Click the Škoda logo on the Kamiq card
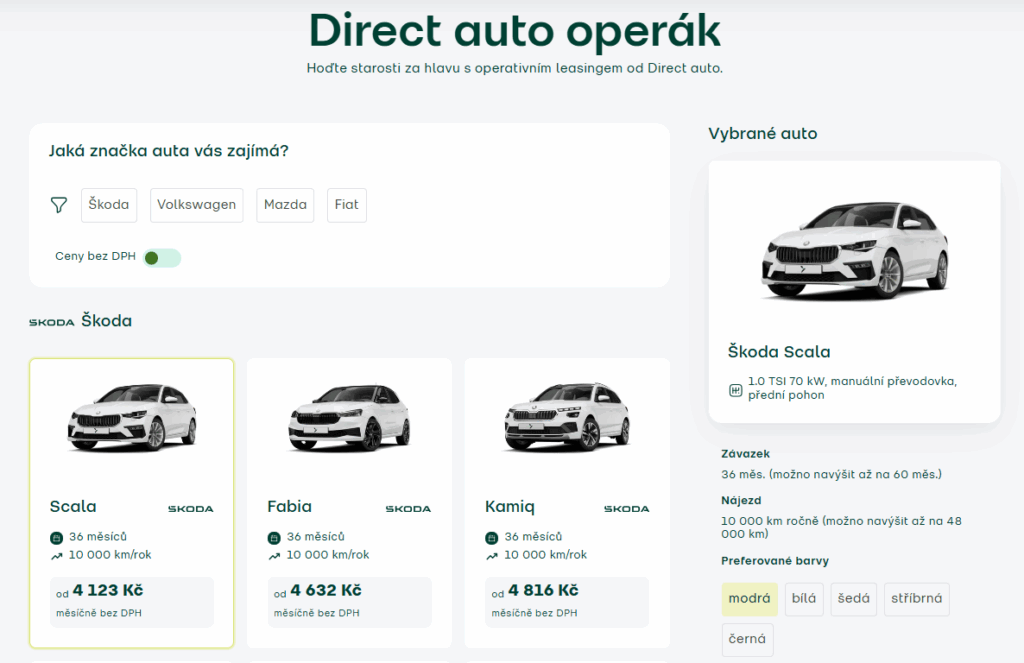The height and width of the screenshot is (663, 1024). coord(627,508)
